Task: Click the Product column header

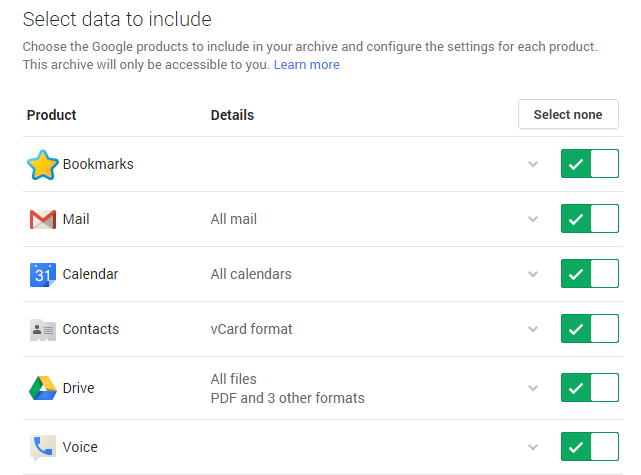Action: [52, 115]
